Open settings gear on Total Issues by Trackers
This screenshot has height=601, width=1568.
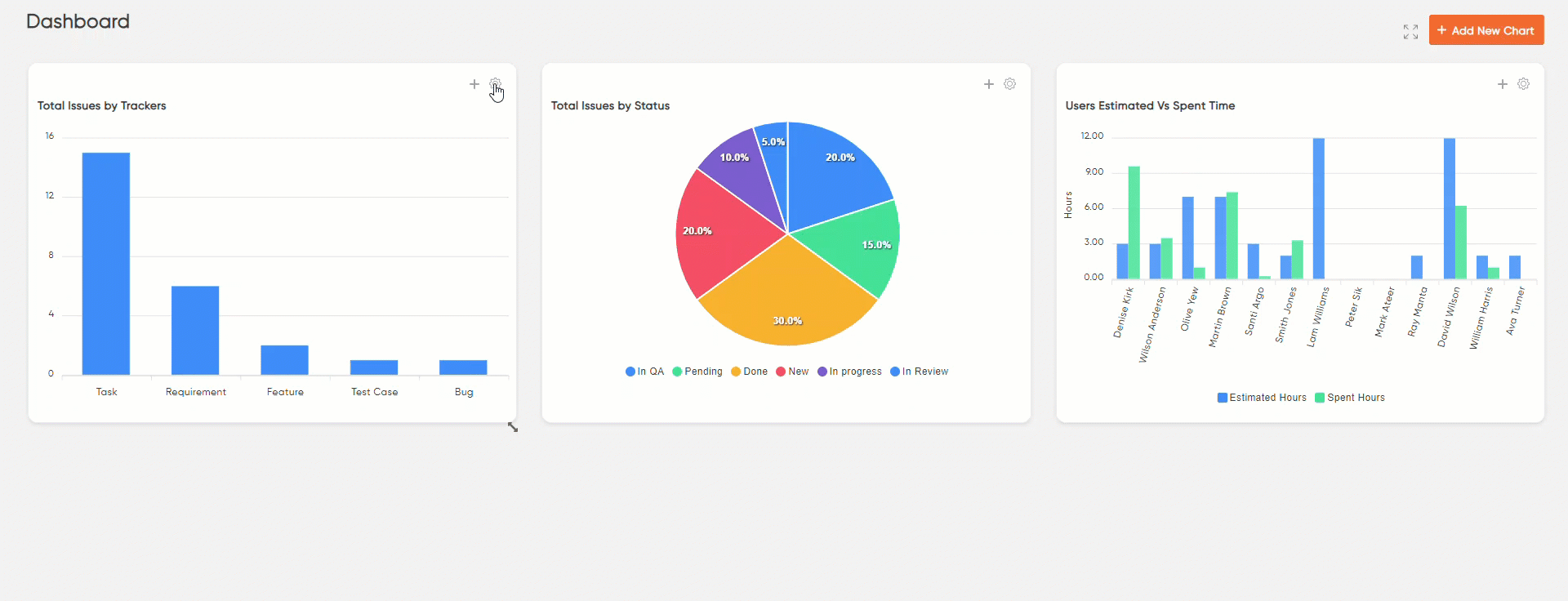coord(495,84)
